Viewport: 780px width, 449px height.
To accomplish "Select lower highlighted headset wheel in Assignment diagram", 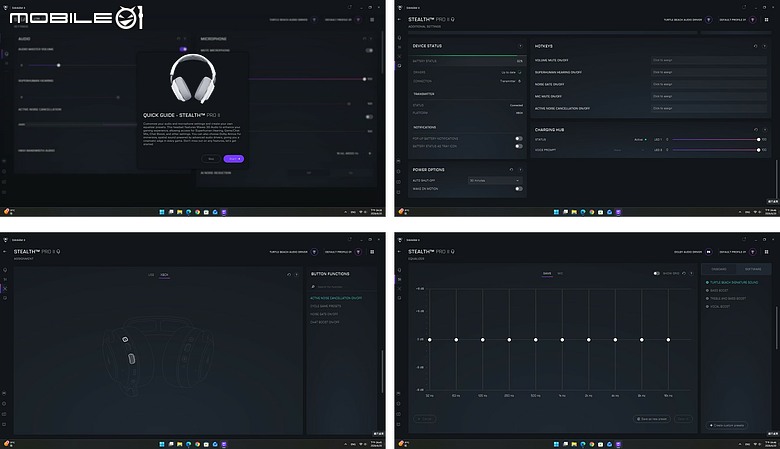I will pos(131,358).
